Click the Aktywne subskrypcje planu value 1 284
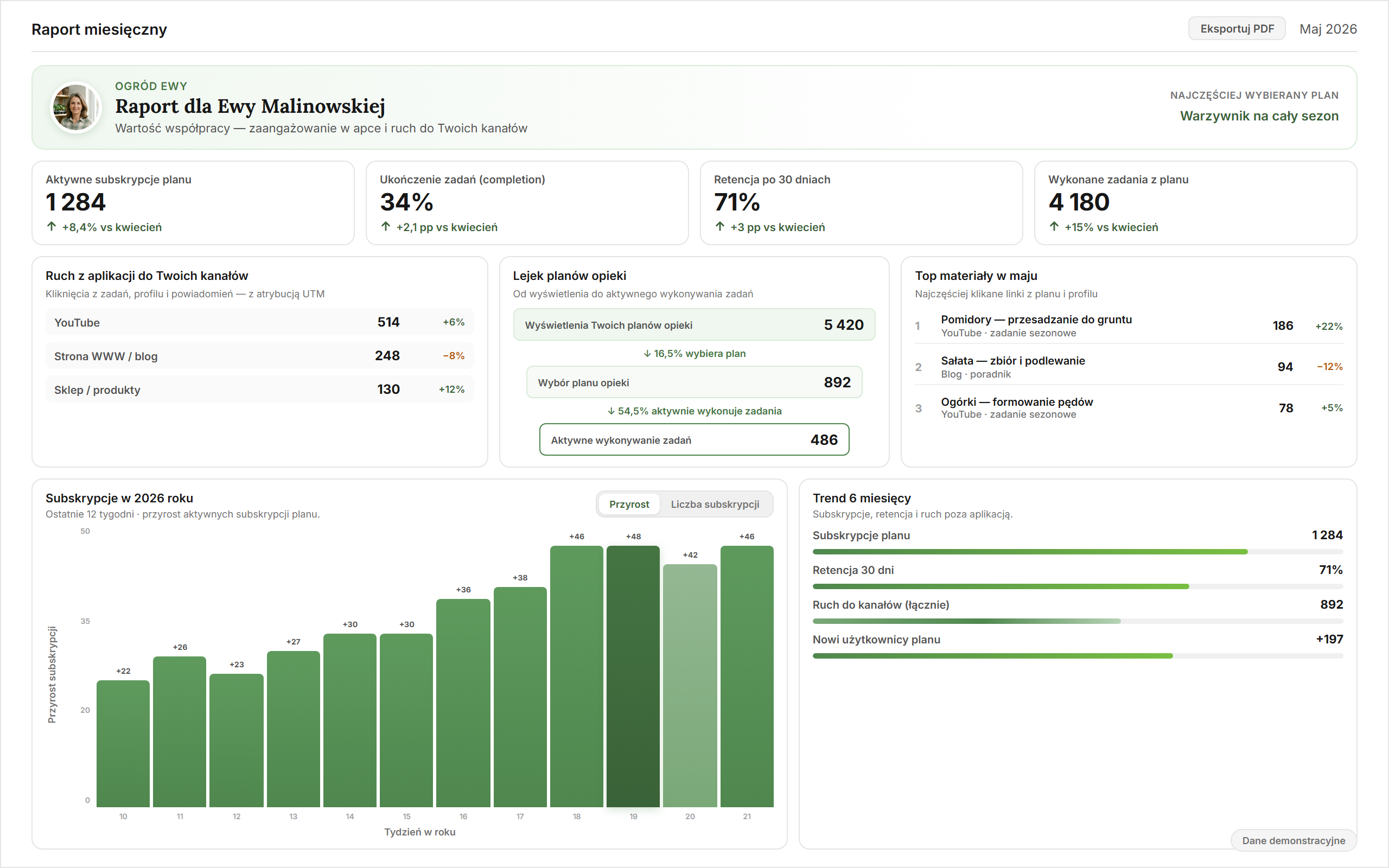The height and width of the screenshot is (868, 1389). click(76, 202)
